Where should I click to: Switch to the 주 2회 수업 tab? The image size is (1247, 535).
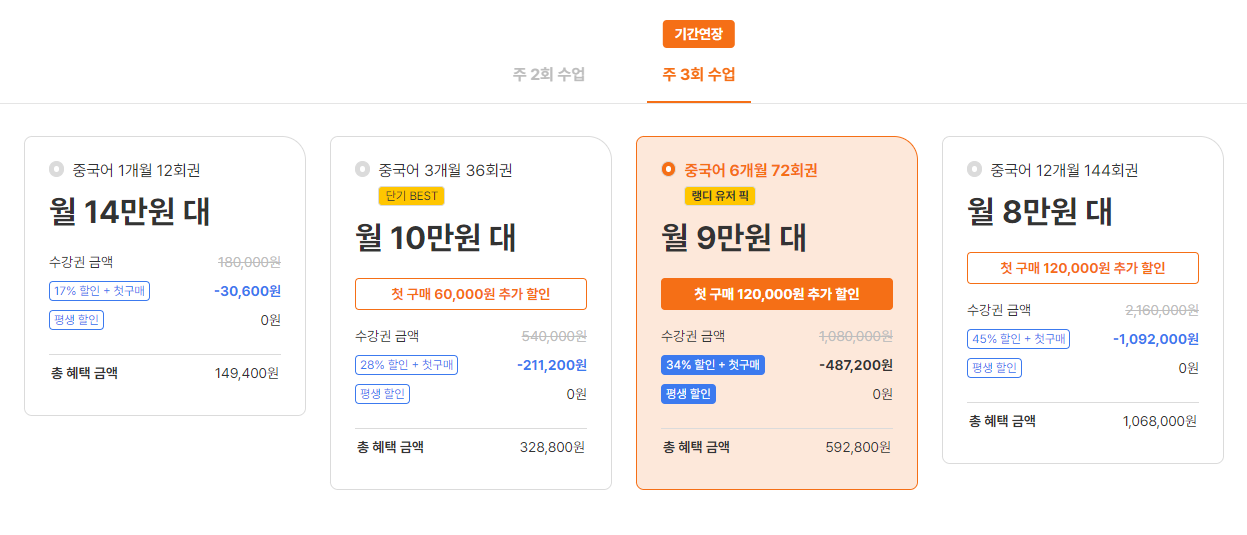tap(549, 75)
